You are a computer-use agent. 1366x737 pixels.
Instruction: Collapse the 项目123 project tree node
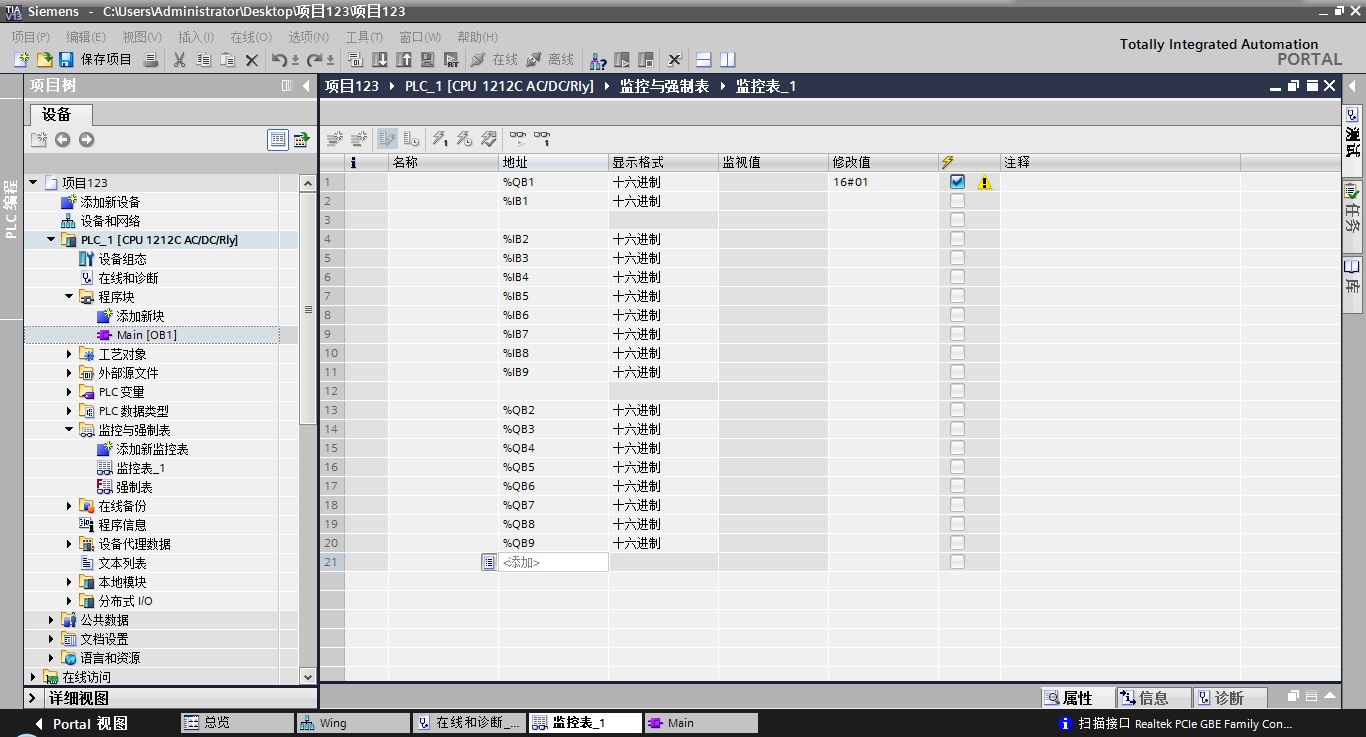[33, 182]
